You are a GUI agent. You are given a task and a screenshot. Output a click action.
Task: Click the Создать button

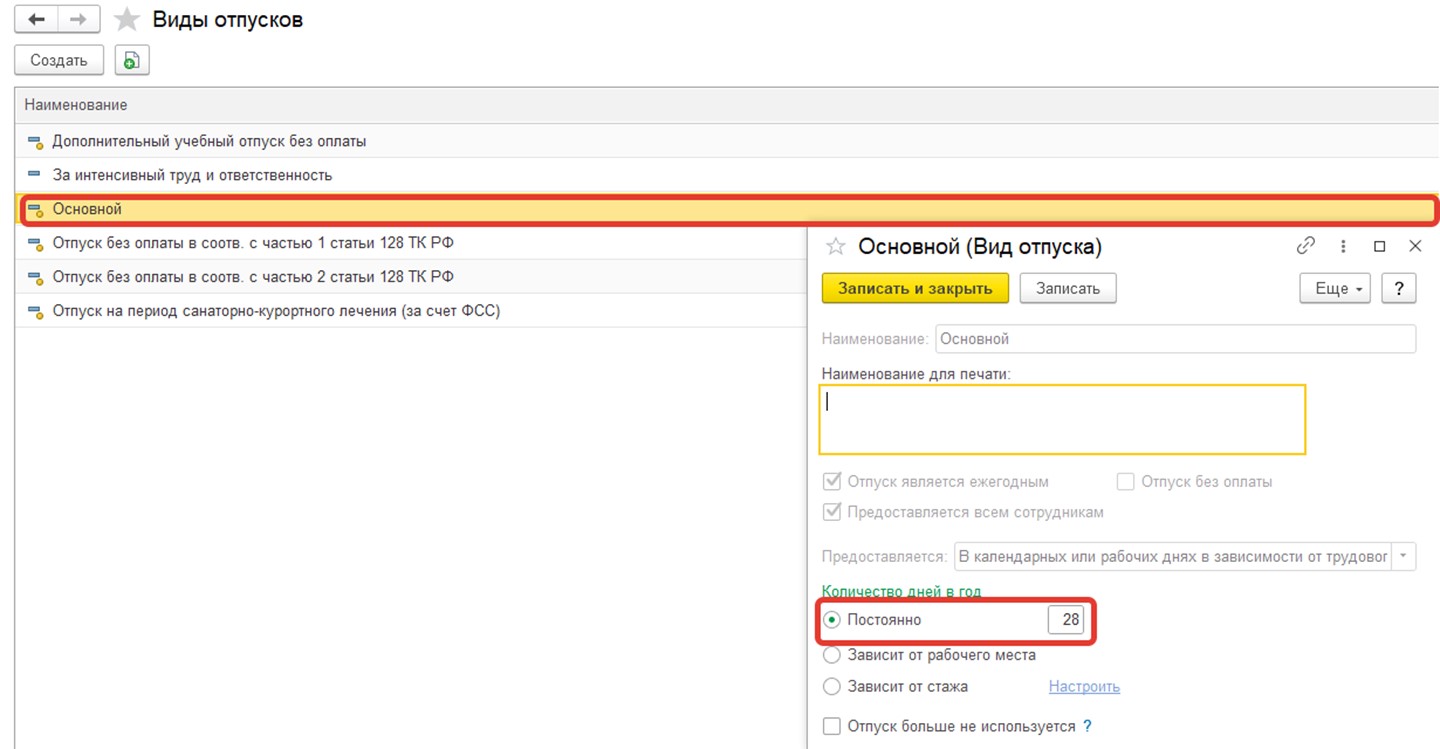point(59,61)
